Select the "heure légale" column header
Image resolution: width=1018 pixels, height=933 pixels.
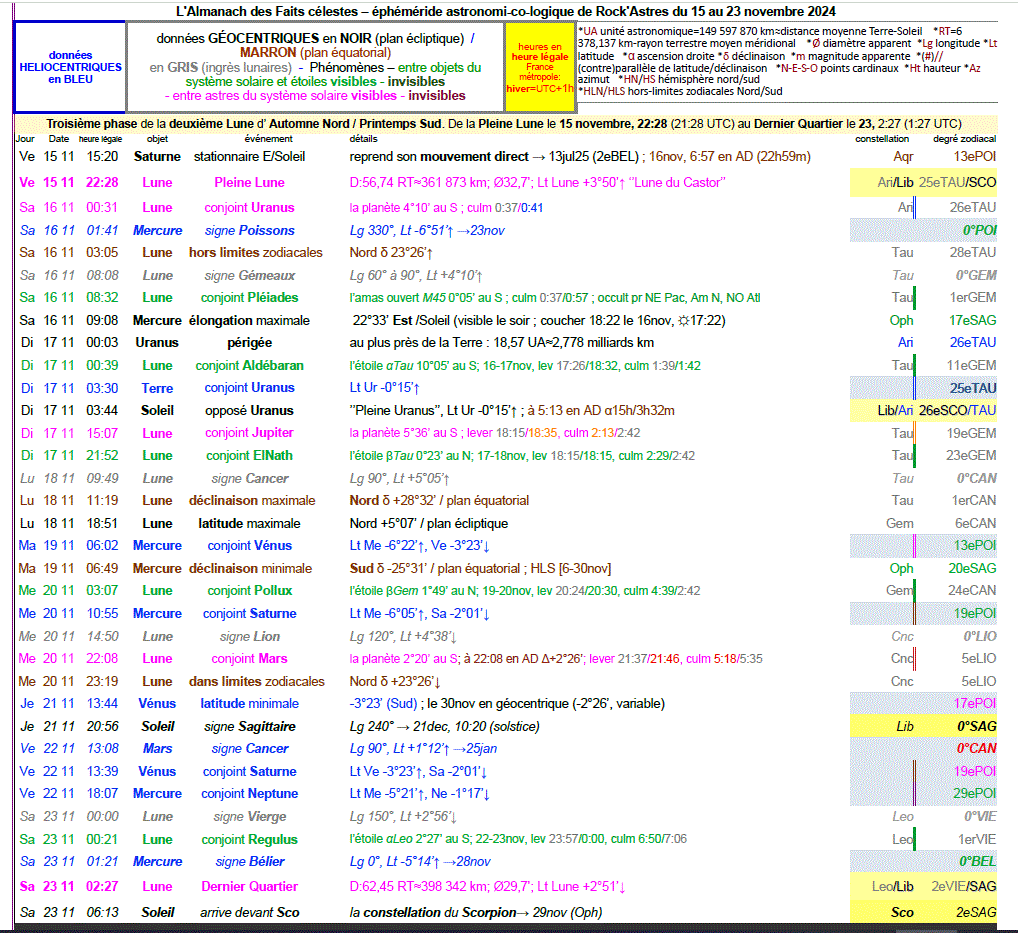coord(101,139)
